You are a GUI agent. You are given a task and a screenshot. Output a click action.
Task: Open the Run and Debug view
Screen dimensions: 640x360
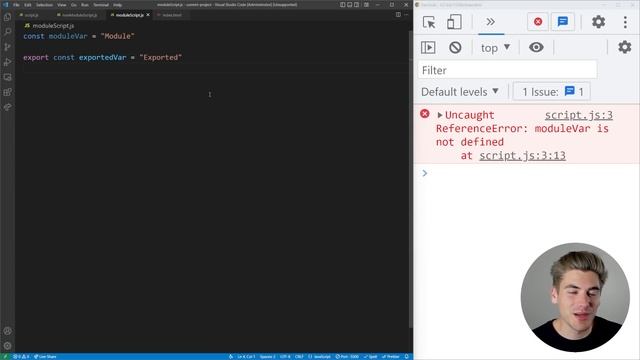tap(7, 62)
